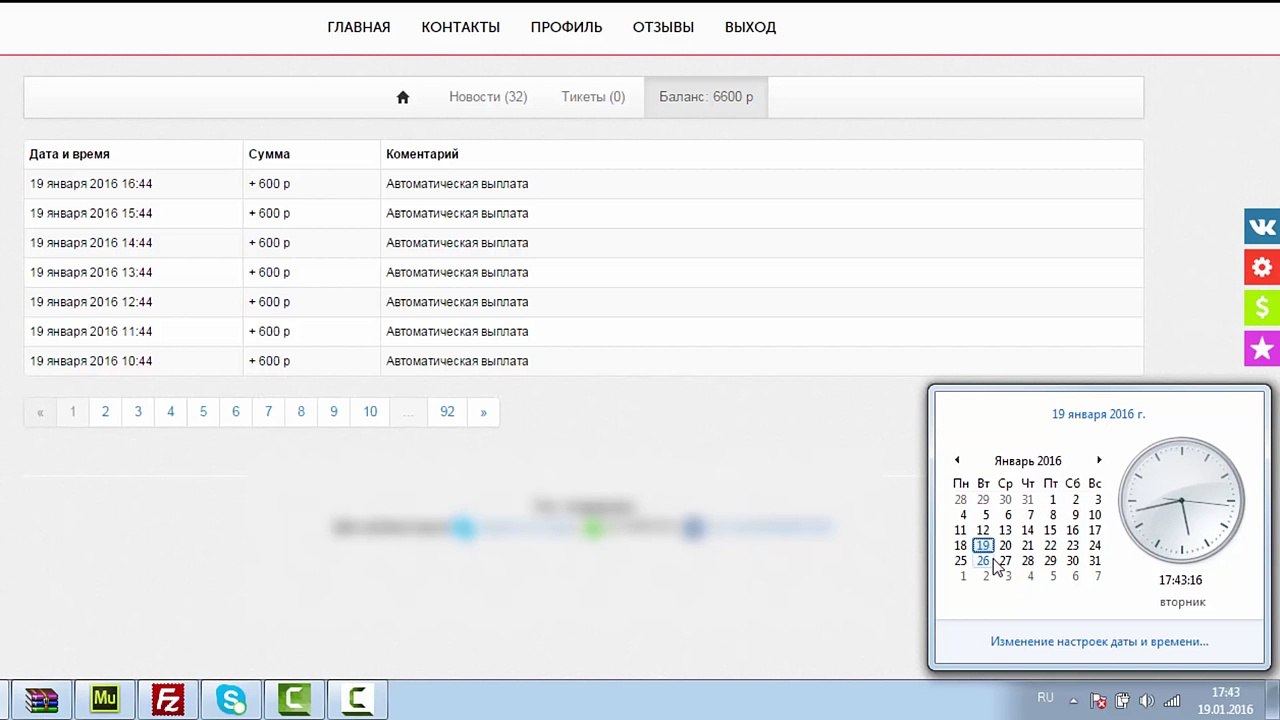1280x720 pixels.
Task: Open КОНТАКТЫ menu item
Action: (460, 27)
